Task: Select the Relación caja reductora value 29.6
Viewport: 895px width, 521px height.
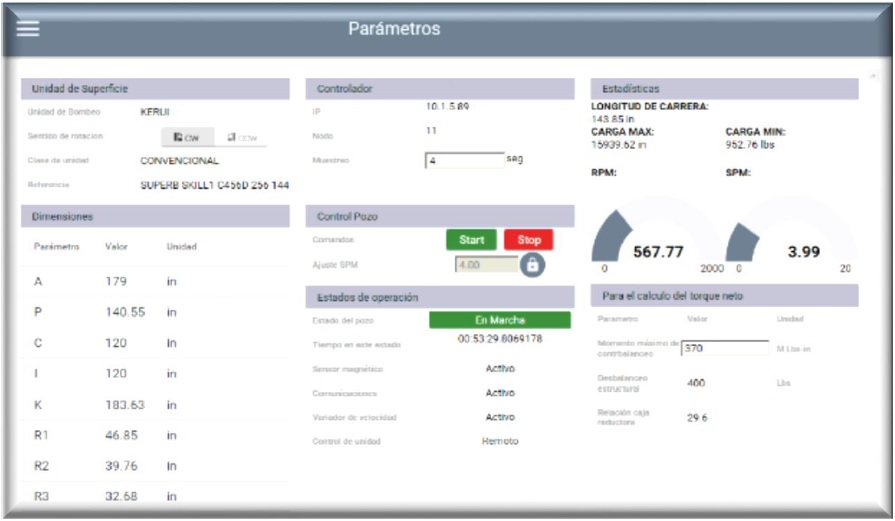Action: (x=697, y=418)
